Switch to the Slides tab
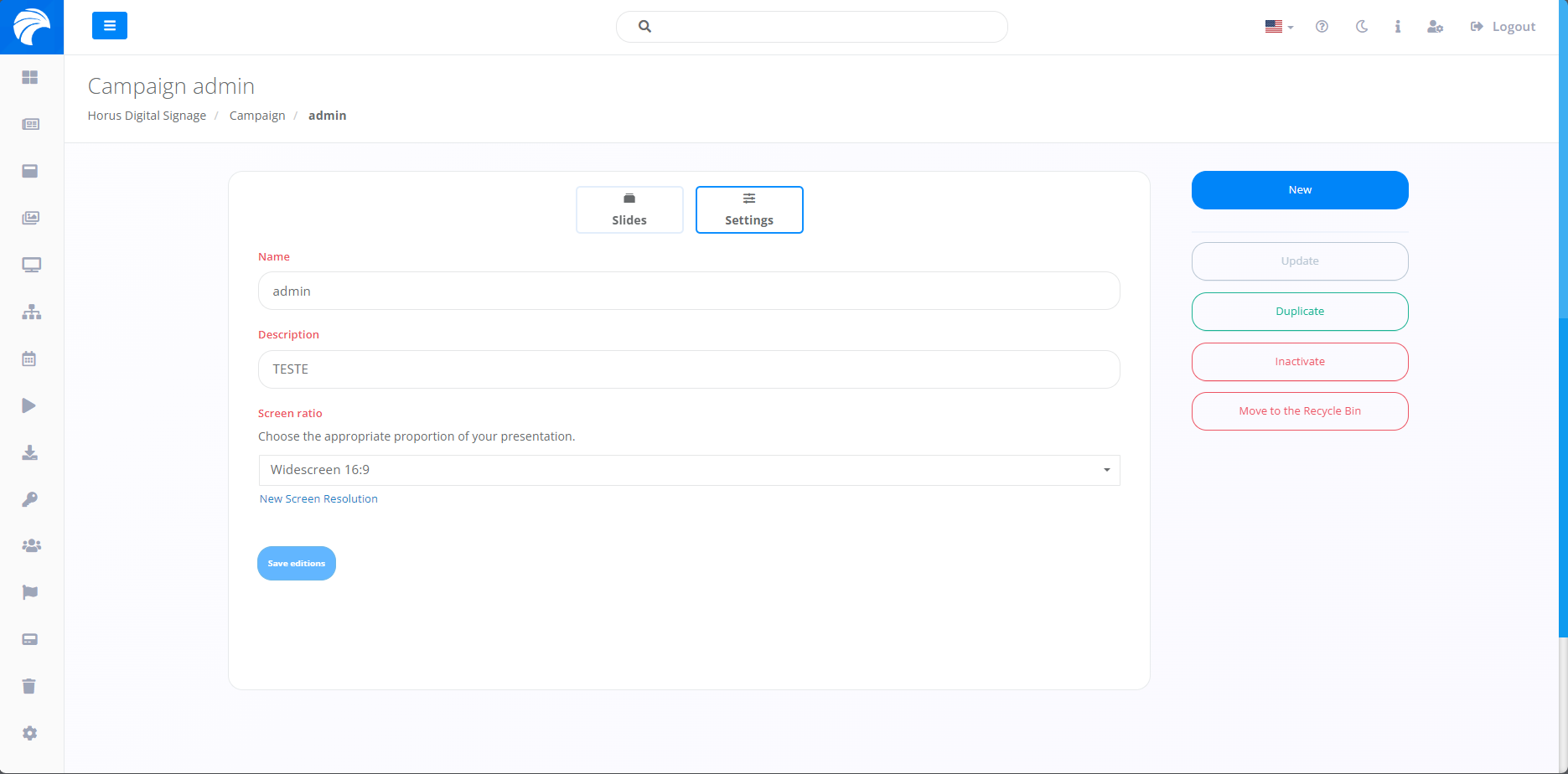 tap(629, 209)
